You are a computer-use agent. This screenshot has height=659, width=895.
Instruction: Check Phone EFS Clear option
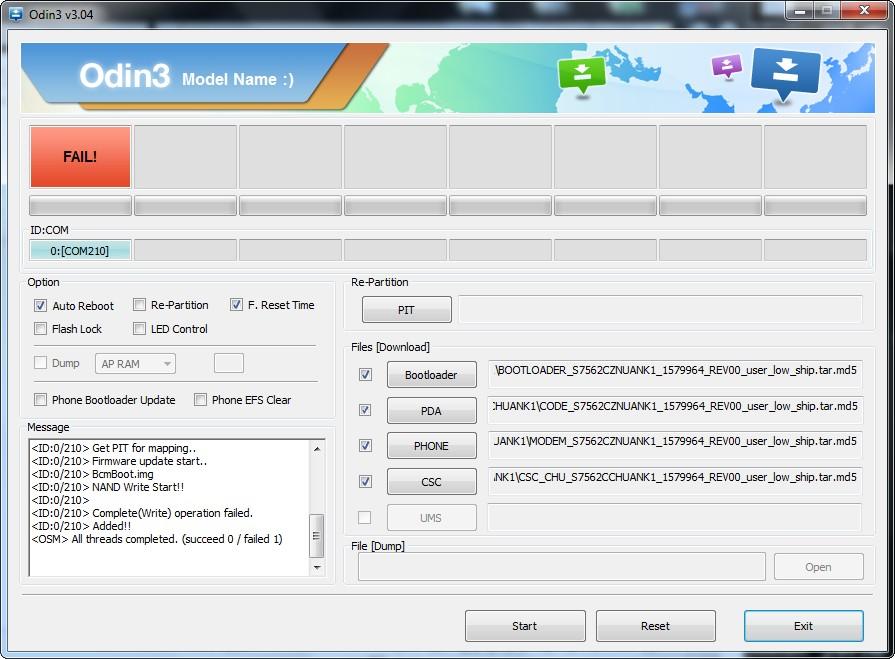[x=200, y=399]
